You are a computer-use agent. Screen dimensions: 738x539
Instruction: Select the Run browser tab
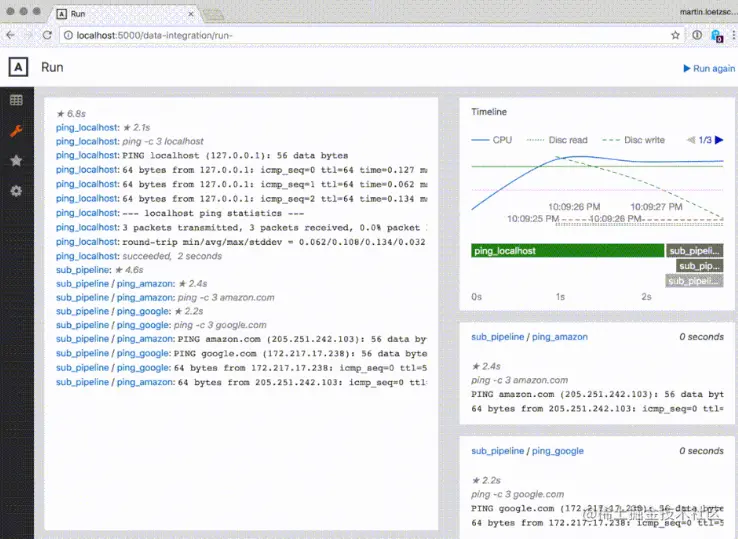coord(125,14)
